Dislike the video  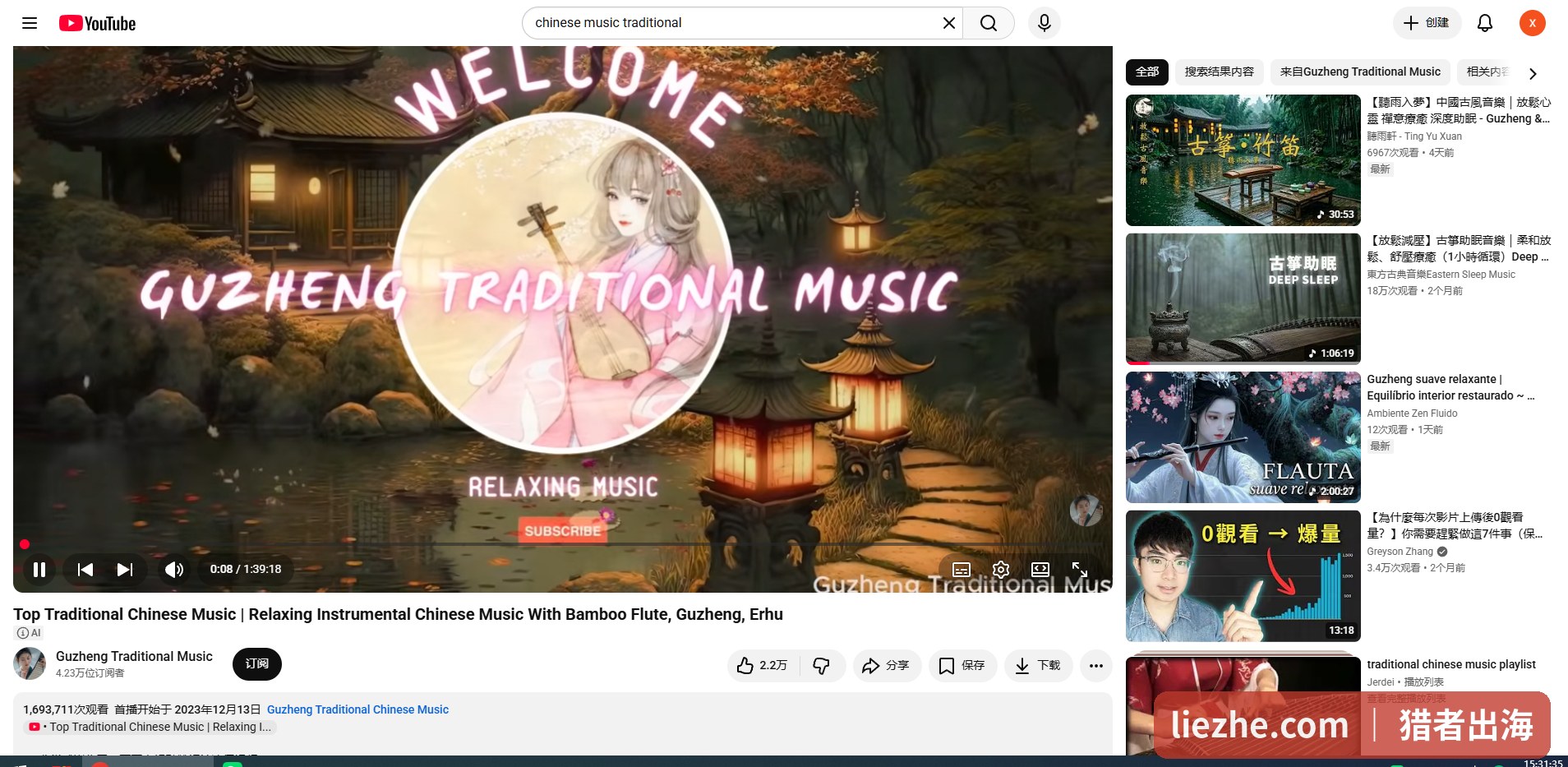[x=821, y=665]
